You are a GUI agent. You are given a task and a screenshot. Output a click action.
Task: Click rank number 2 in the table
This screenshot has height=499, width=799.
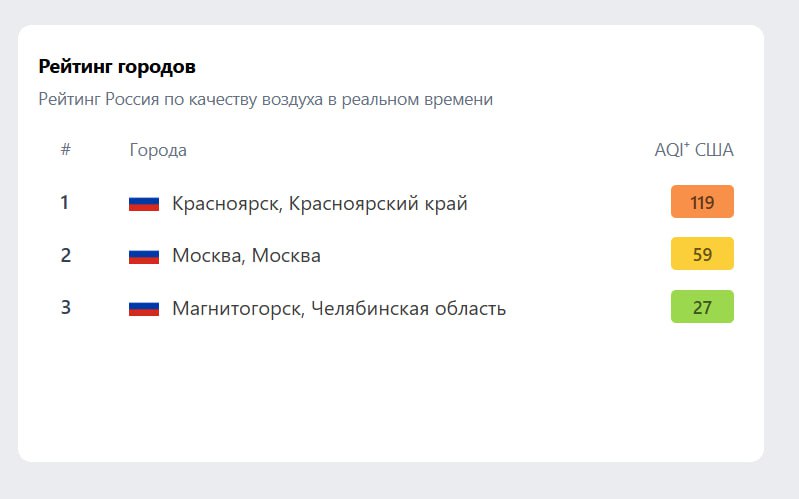(65, 255)
